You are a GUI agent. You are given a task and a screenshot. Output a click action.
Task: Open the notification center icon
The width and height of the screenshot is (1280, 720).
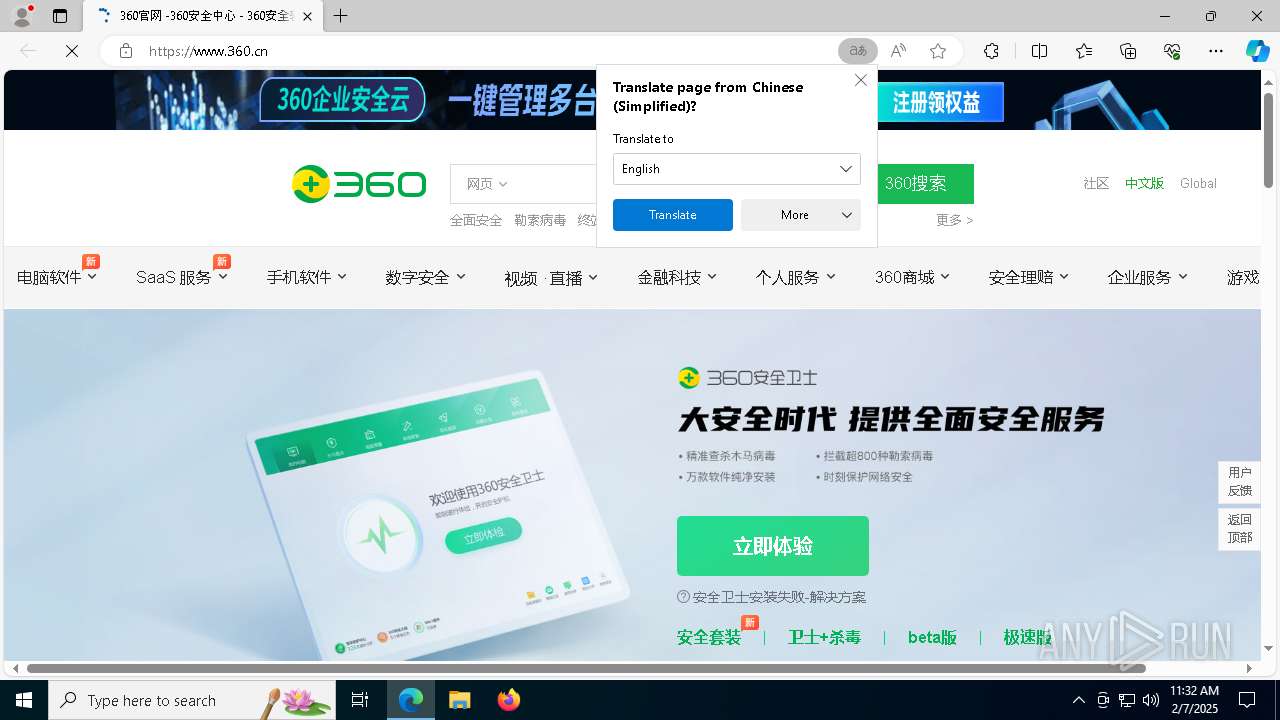coord(1247,700)
